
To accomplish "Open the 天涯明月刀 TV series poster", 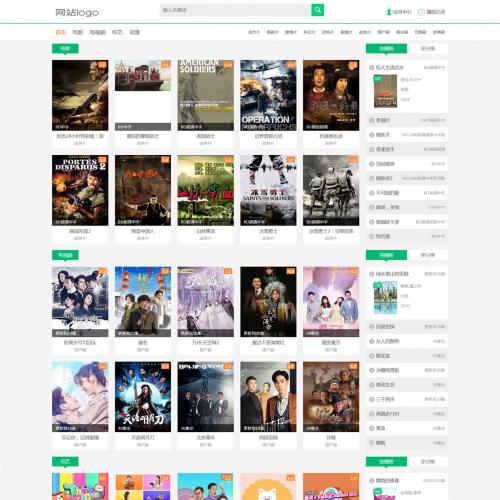I will click(x=143, y=397).
